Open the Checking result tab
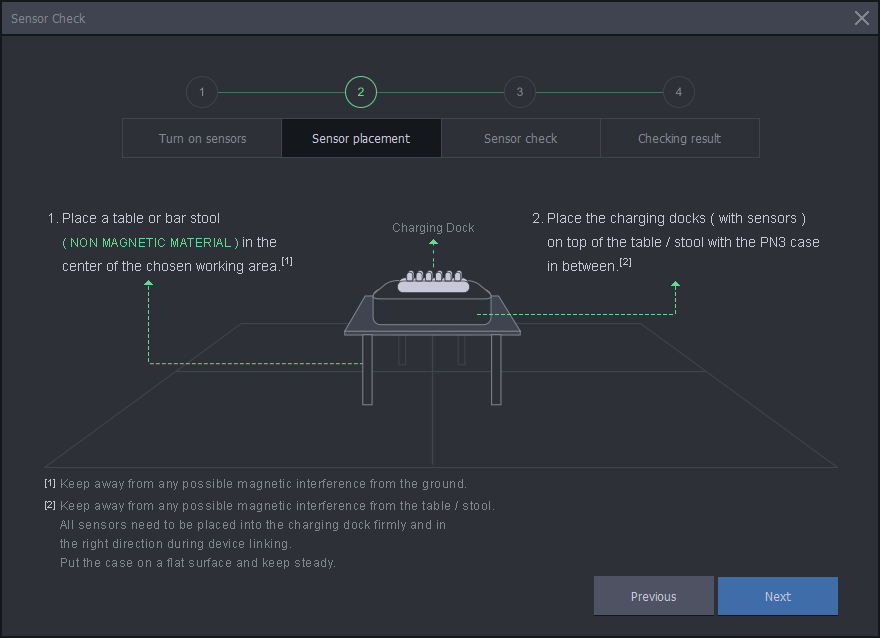 680,138
